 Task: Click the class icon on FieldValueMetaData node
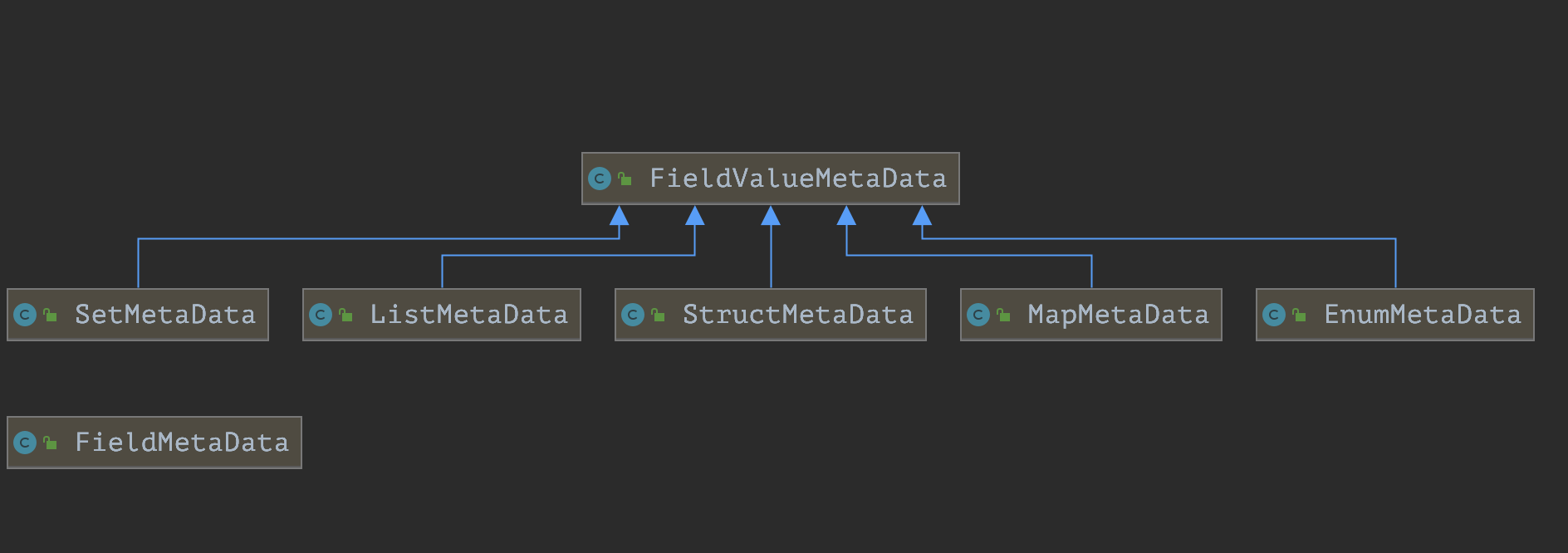pyautogui.click(x=599, y=179)
